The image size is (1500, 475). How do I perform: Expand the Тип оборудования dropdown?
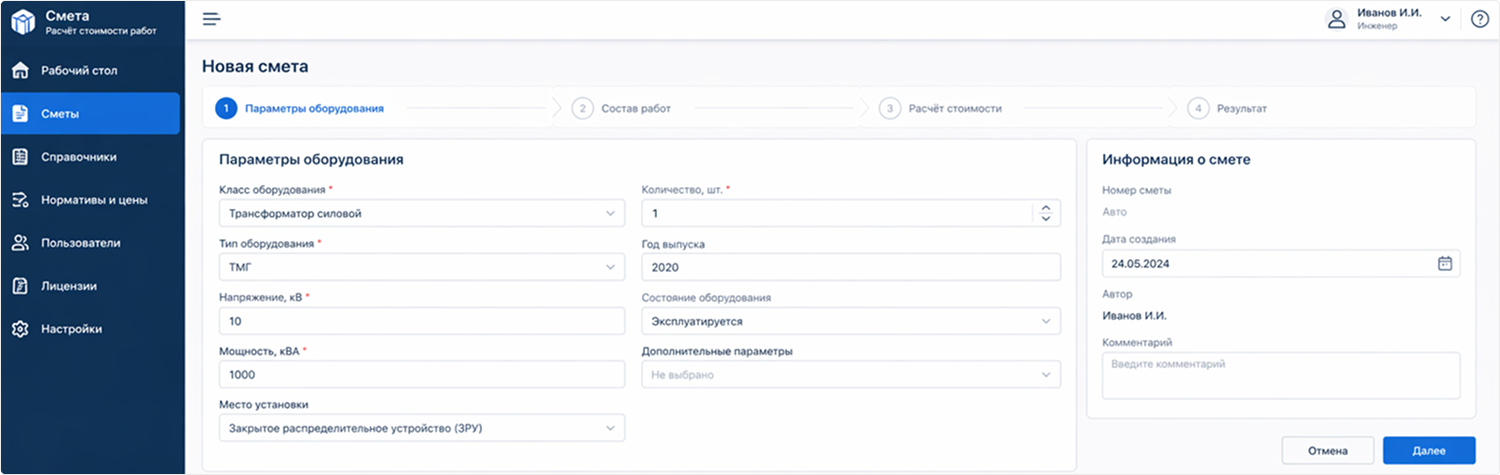click(x=421, y=267)
